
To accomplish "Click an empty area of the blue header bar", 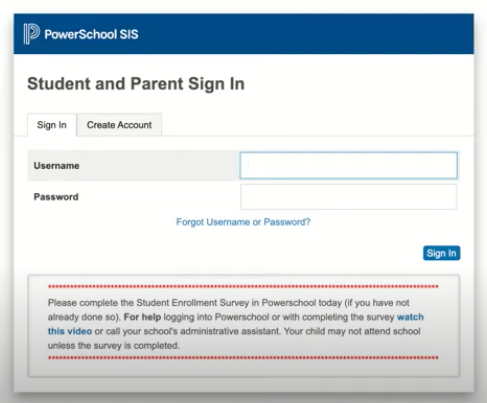I will [300, 34].
